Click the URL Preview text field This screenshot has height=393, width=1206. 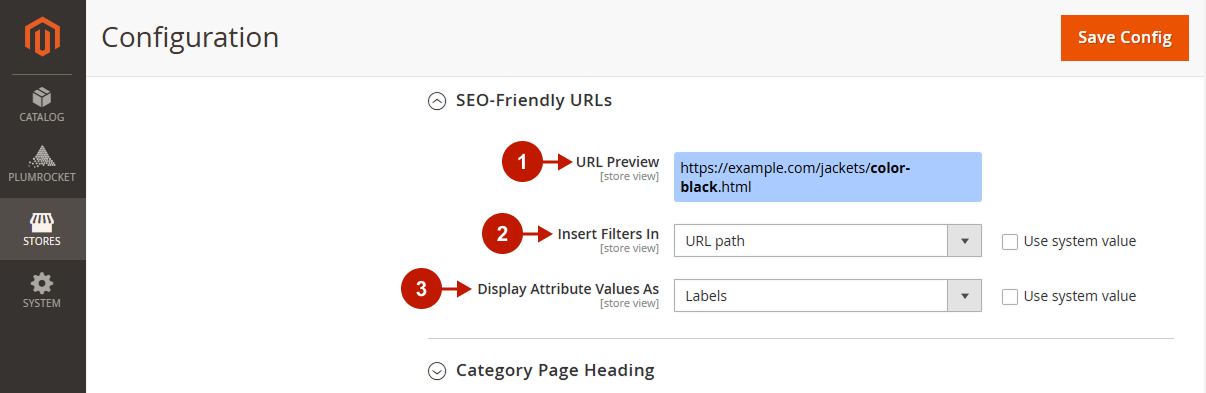point(827,177)
